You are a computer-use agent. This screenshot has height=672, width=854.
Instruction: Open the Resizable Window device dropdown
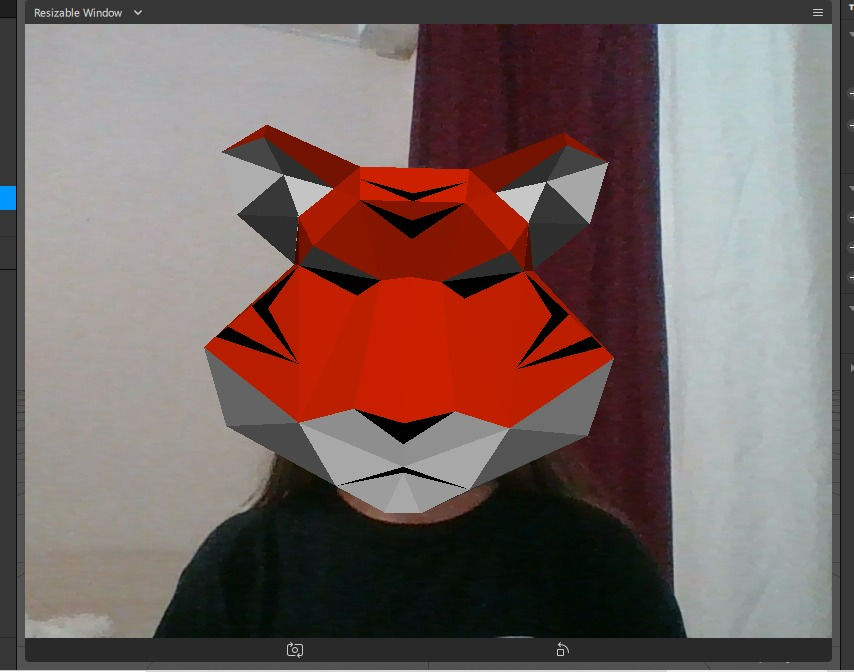88,13
